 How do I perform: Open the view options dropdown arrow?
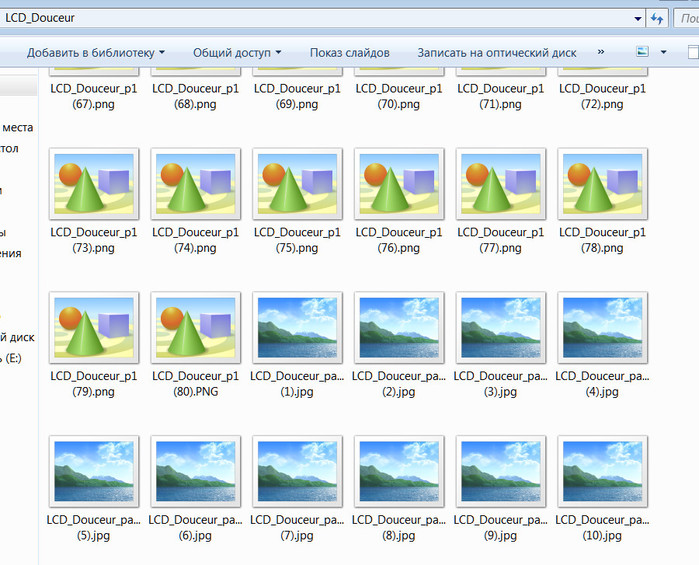663,52
